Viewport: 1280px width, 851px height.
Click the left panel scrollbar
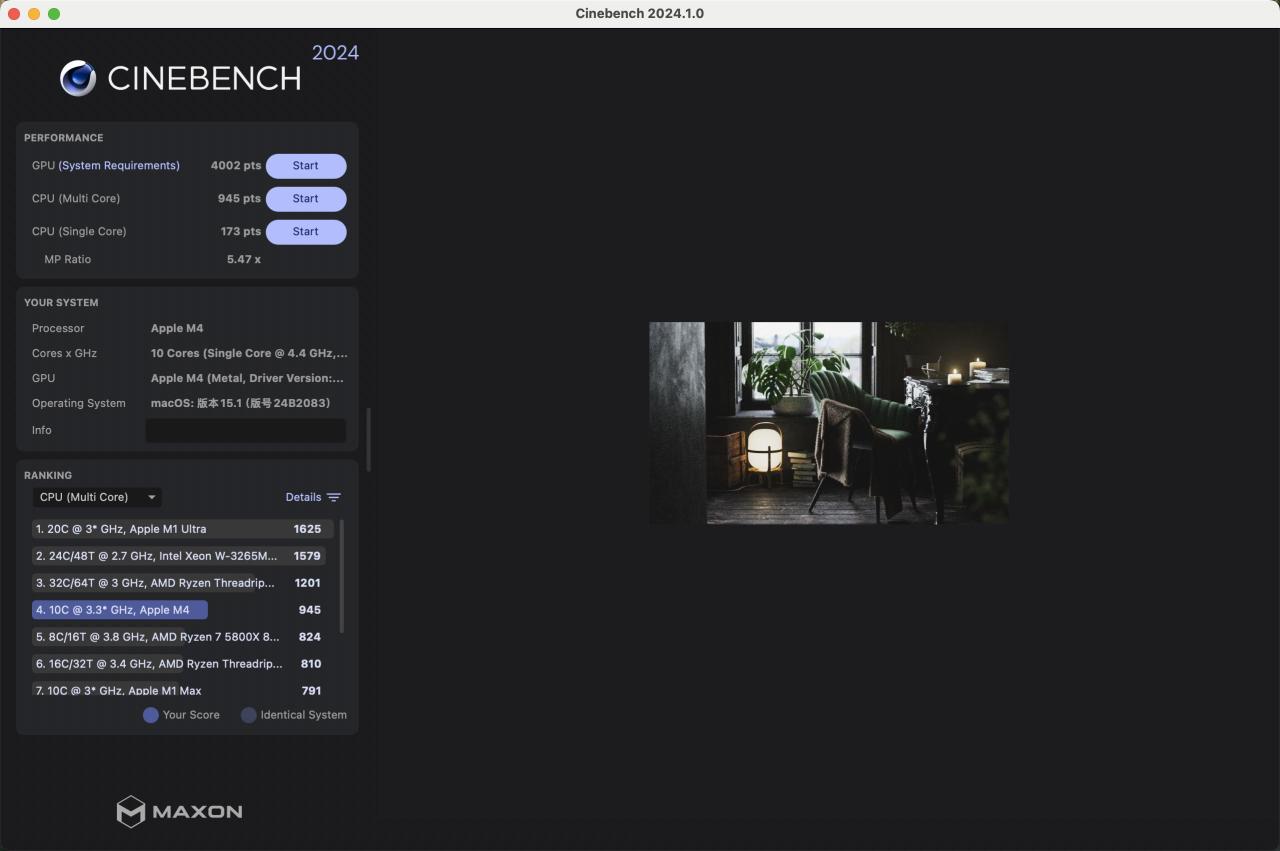[369, 439]
